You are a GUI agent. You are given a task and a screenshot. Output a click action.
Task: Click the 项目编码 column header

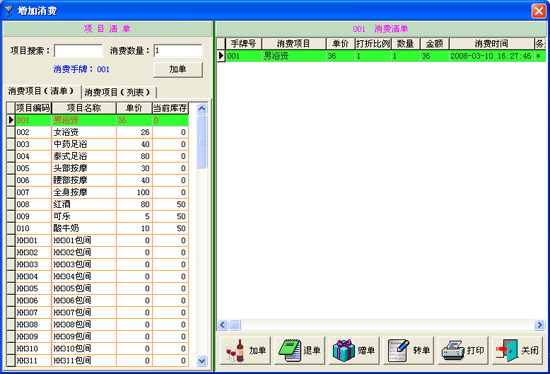[33, 108]
